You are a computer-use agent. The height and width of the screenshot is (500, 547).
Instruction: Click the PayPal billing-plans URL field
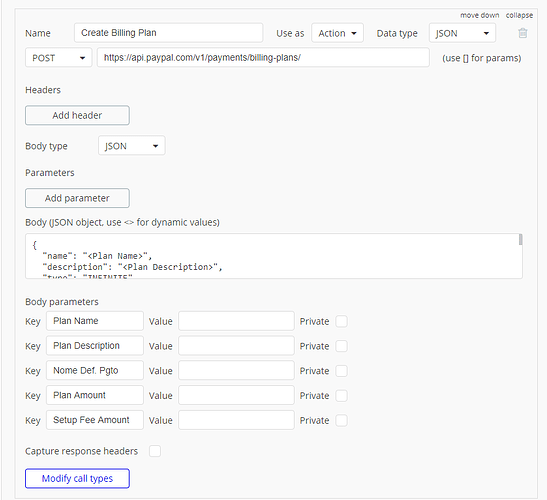coord(263,58)
